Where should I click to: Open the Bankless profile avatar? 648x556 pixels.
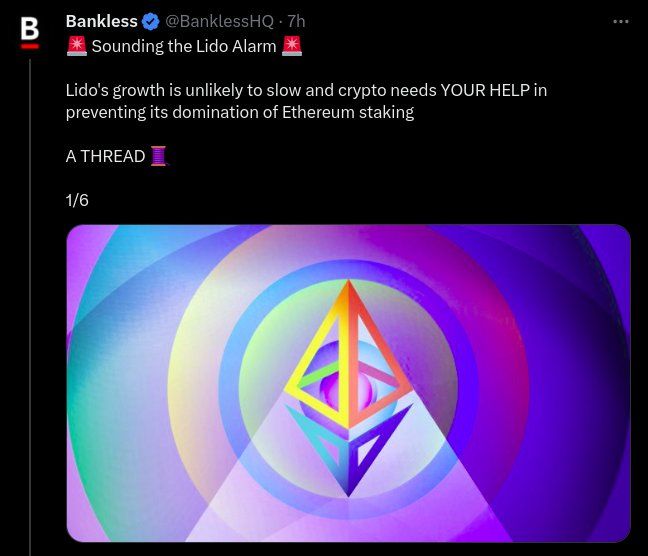[30, 31]
